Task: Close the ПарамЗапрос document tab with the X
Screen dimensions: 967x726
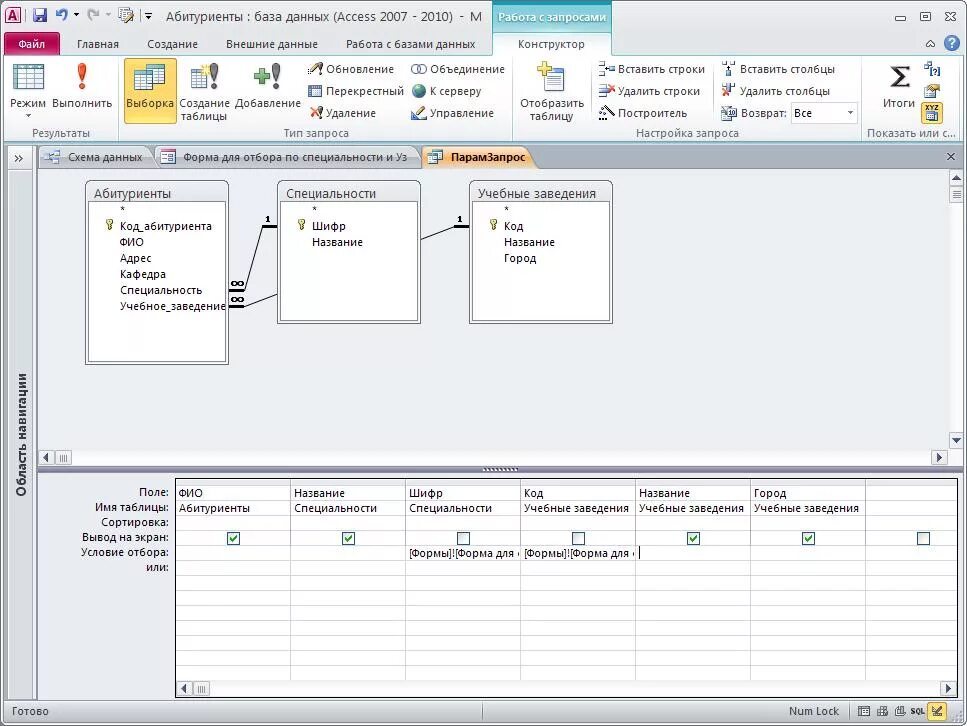Action: [951, 157]
